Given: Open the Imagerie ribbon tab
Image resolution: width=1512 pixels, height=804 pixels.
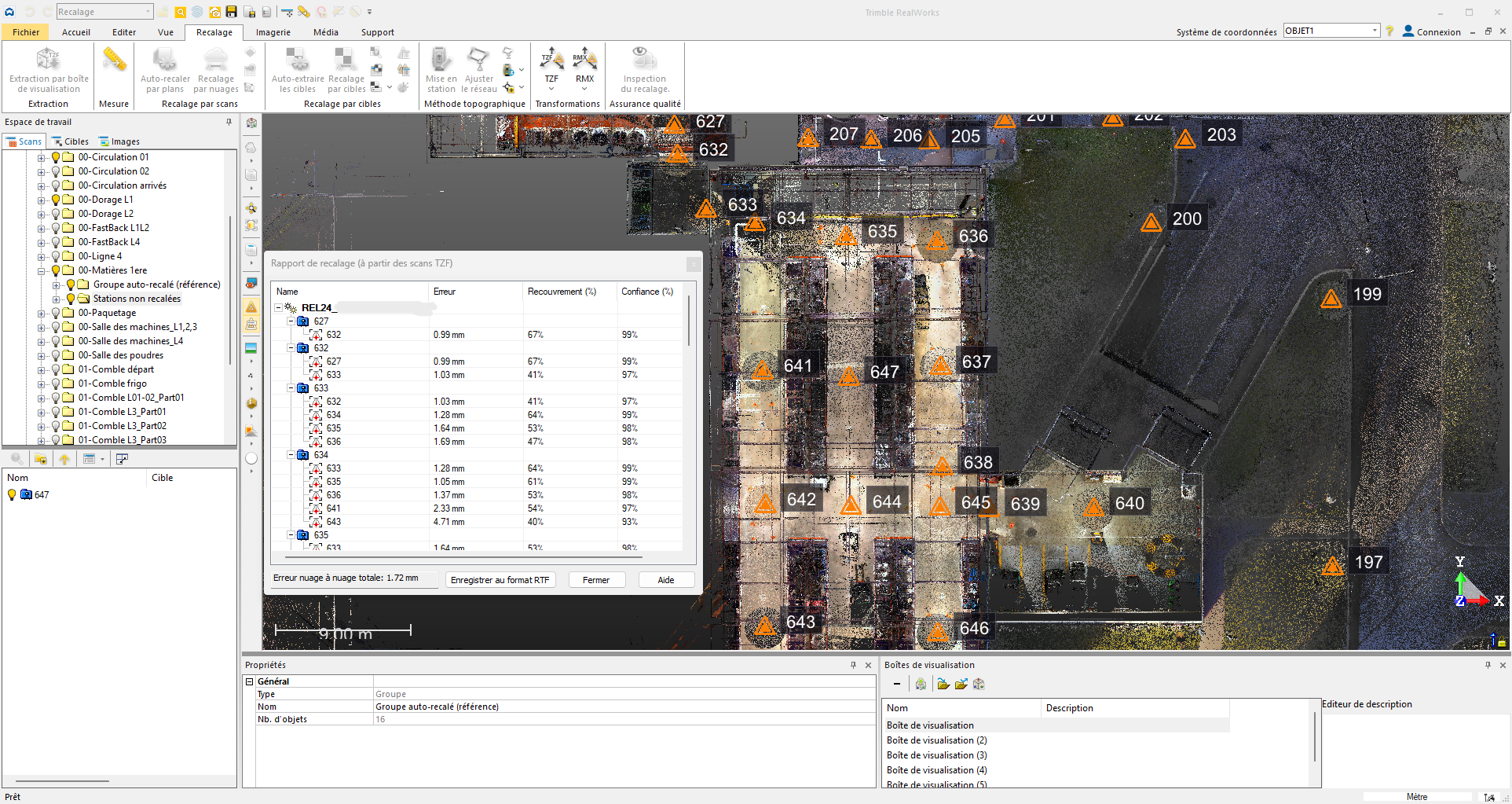Looking at the screenshot, I should (273, 32).
